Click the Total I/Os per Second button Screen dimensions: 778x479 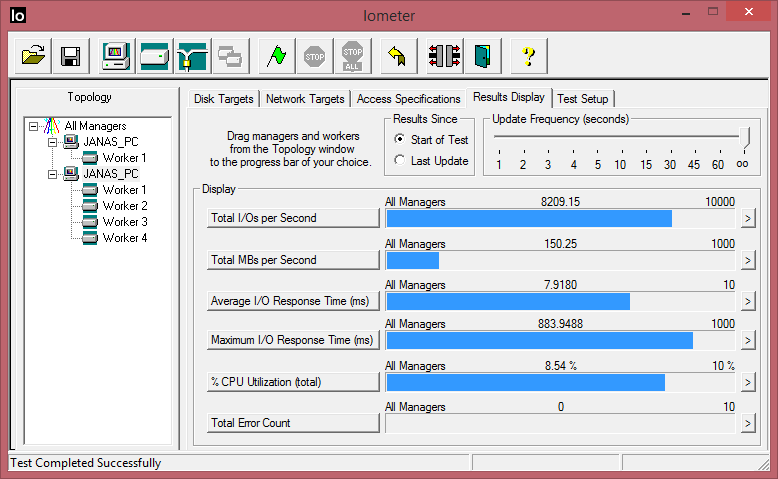pyautogui.click(x=293, y=218)
